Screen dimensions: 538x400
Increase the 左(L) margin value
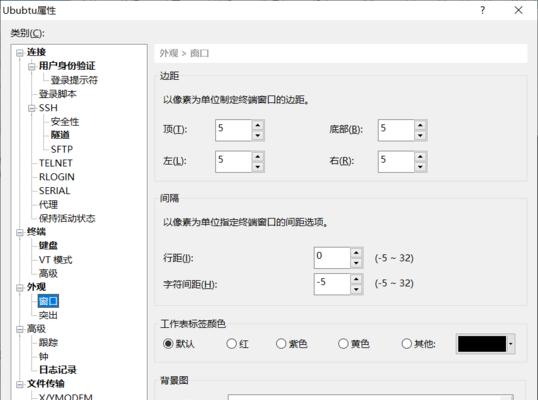click(258, 156)
